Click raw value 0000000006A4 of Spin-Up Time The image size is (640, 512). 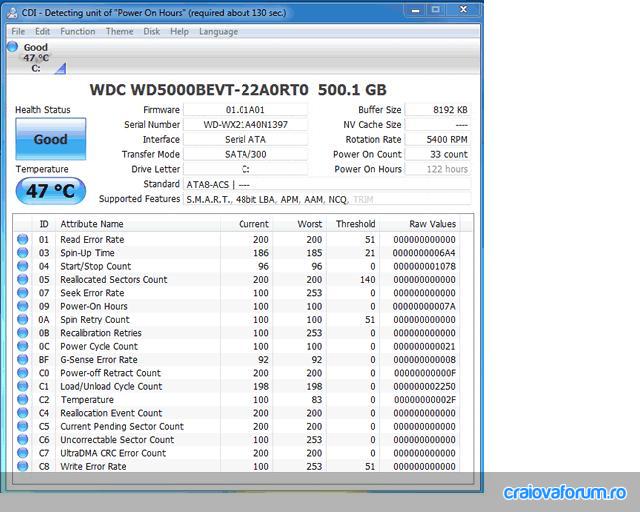click(x=424, y=253)
